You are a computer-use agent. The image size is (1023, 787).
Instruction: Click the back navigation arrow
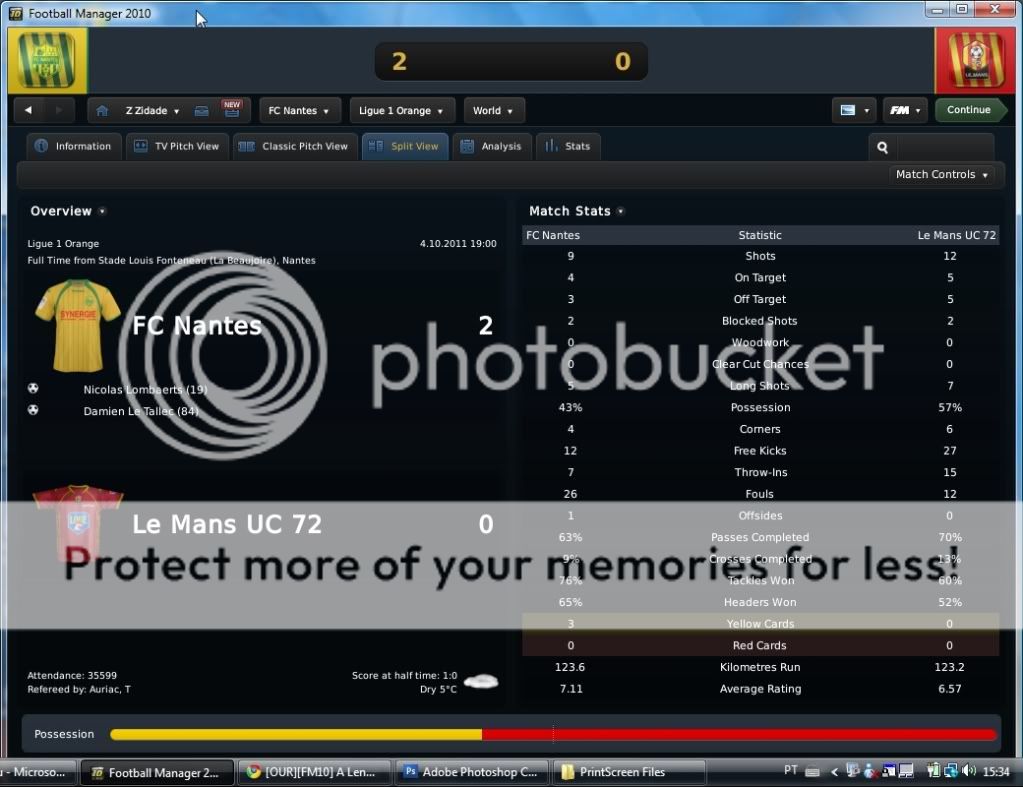(28, 111)
